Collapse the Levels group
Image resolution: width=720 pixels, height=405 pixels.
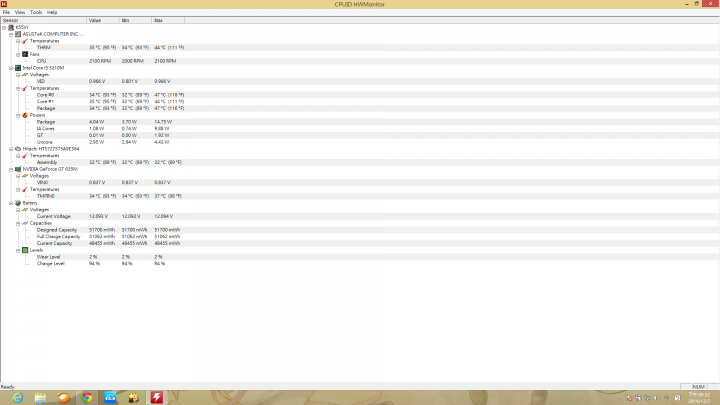[x=18, y=251]
